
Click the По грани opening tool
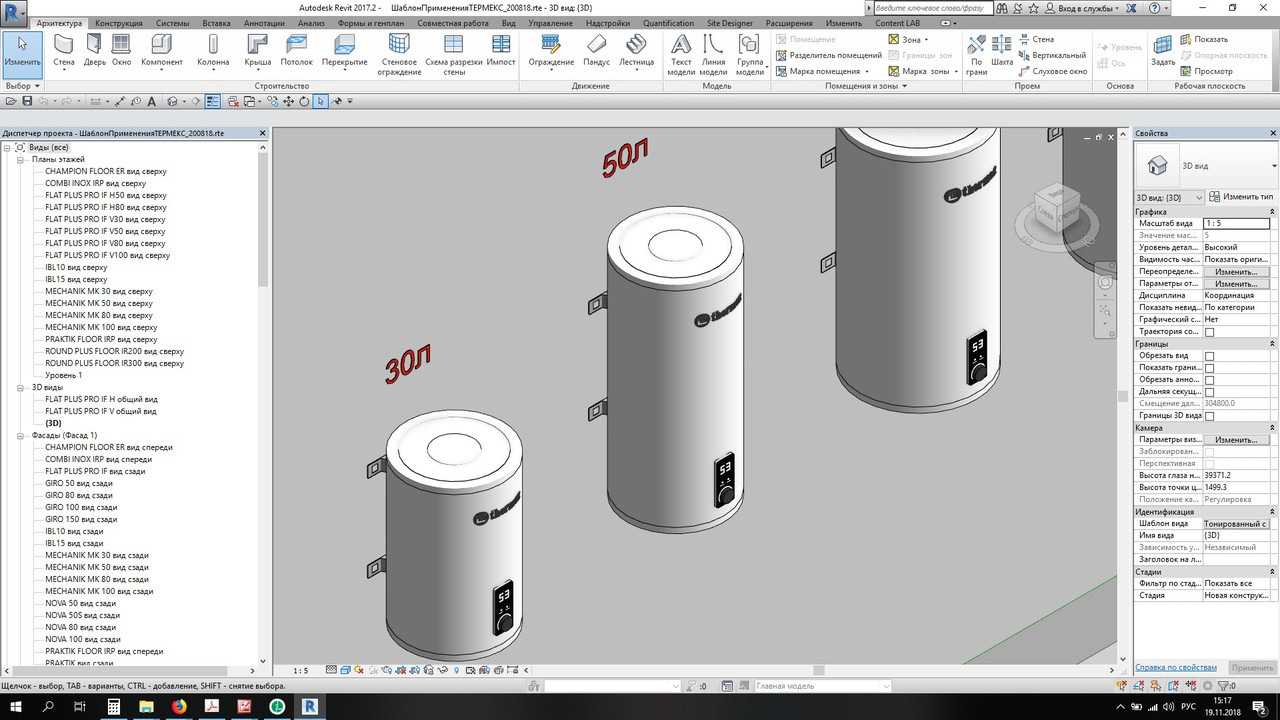(x=977, y=56)
